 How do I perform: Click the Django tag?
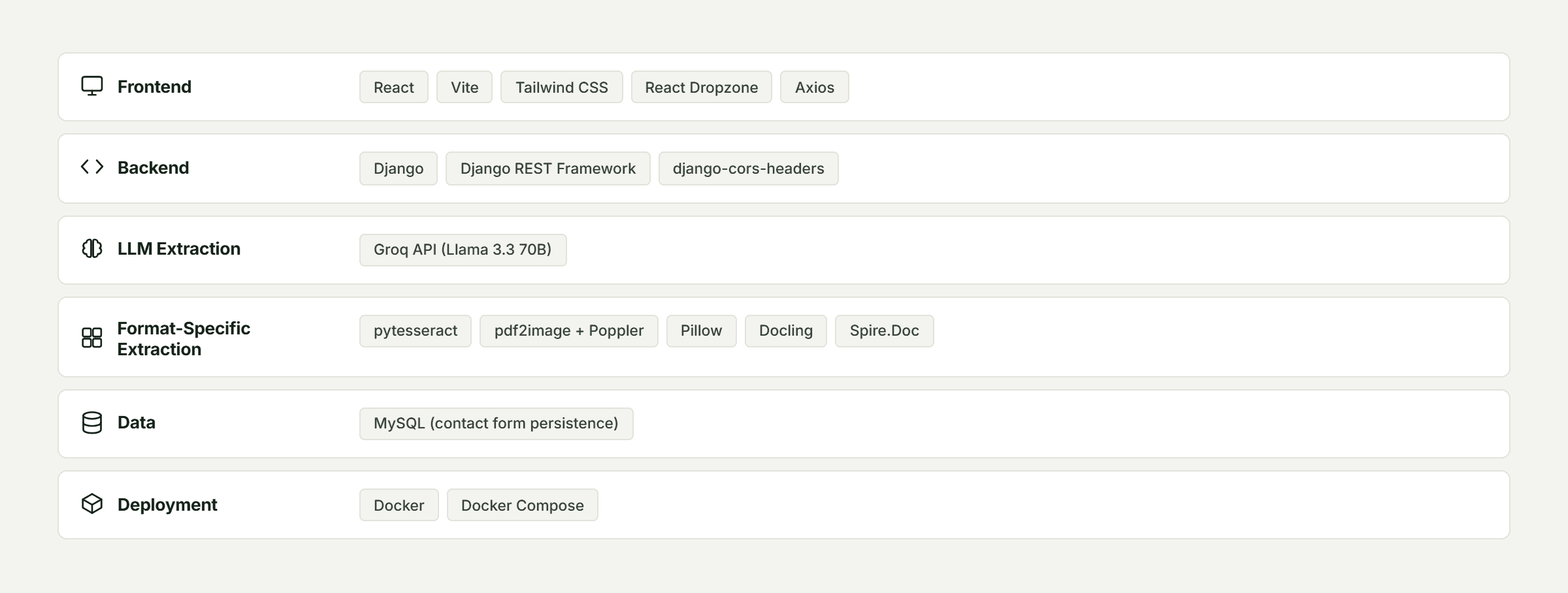[399, 168]
